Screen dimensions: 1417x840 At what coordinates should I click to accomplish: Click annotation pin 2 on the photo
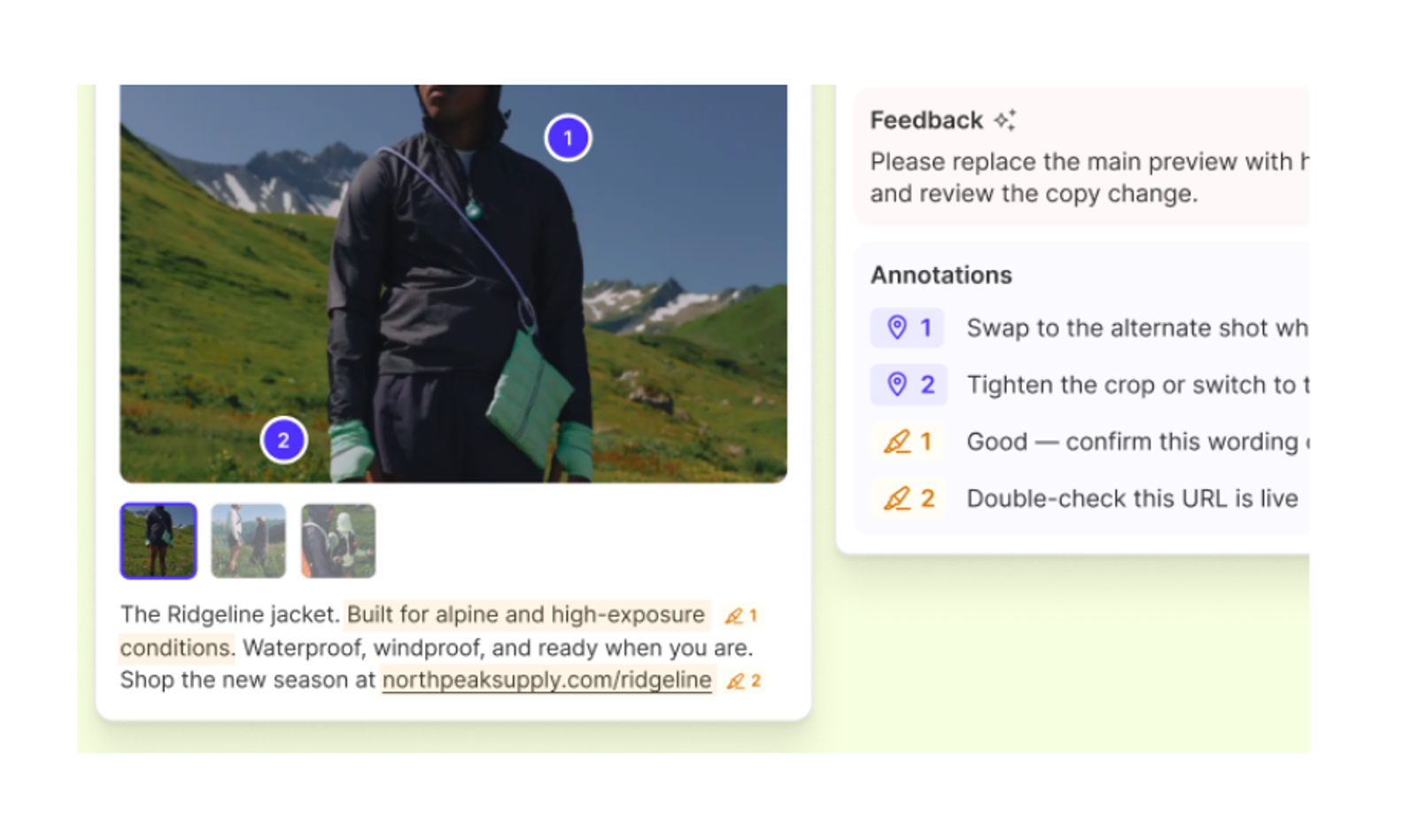(x=283, y=440)
